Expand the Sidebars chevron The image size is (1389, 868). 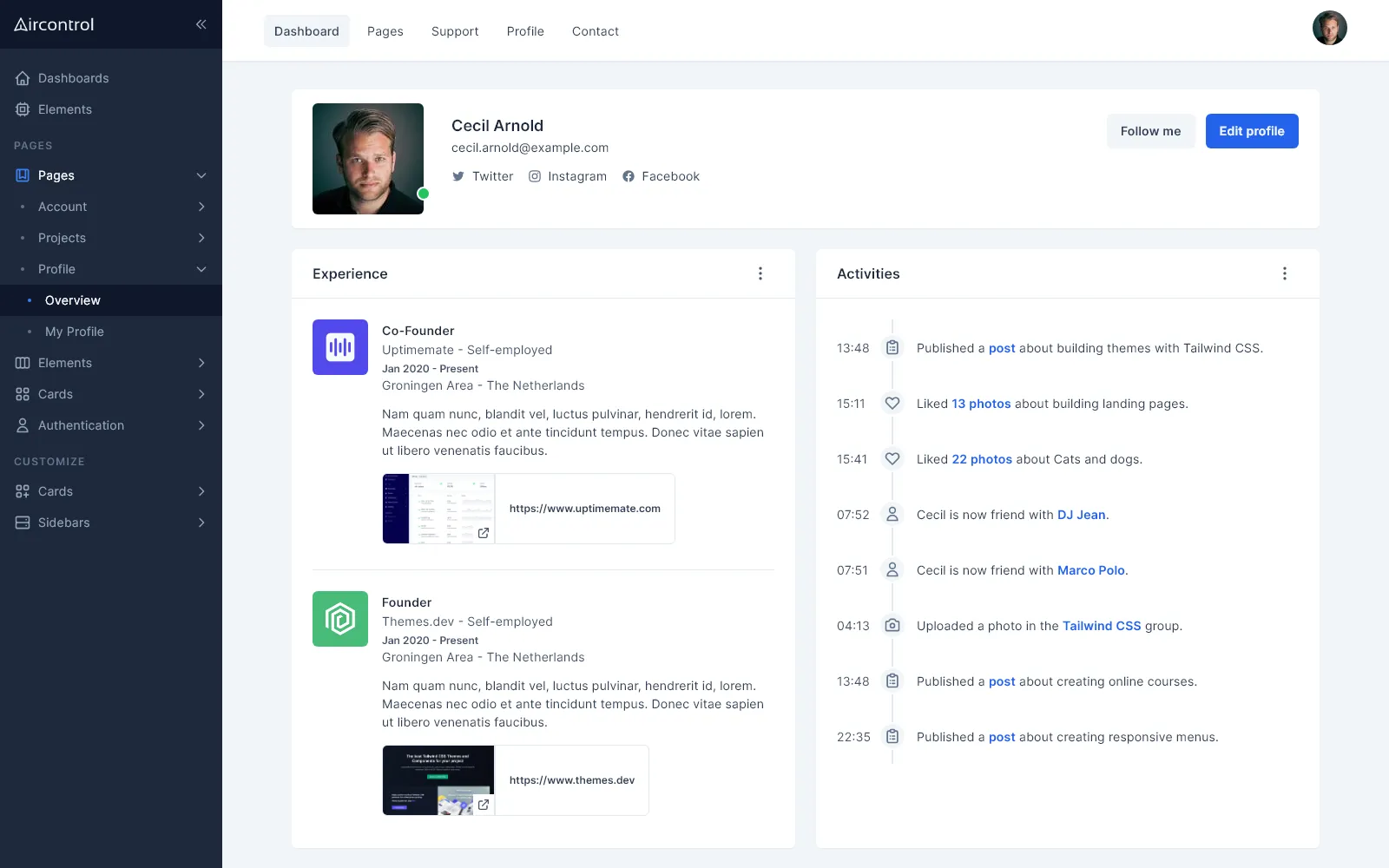coord(201,523)
